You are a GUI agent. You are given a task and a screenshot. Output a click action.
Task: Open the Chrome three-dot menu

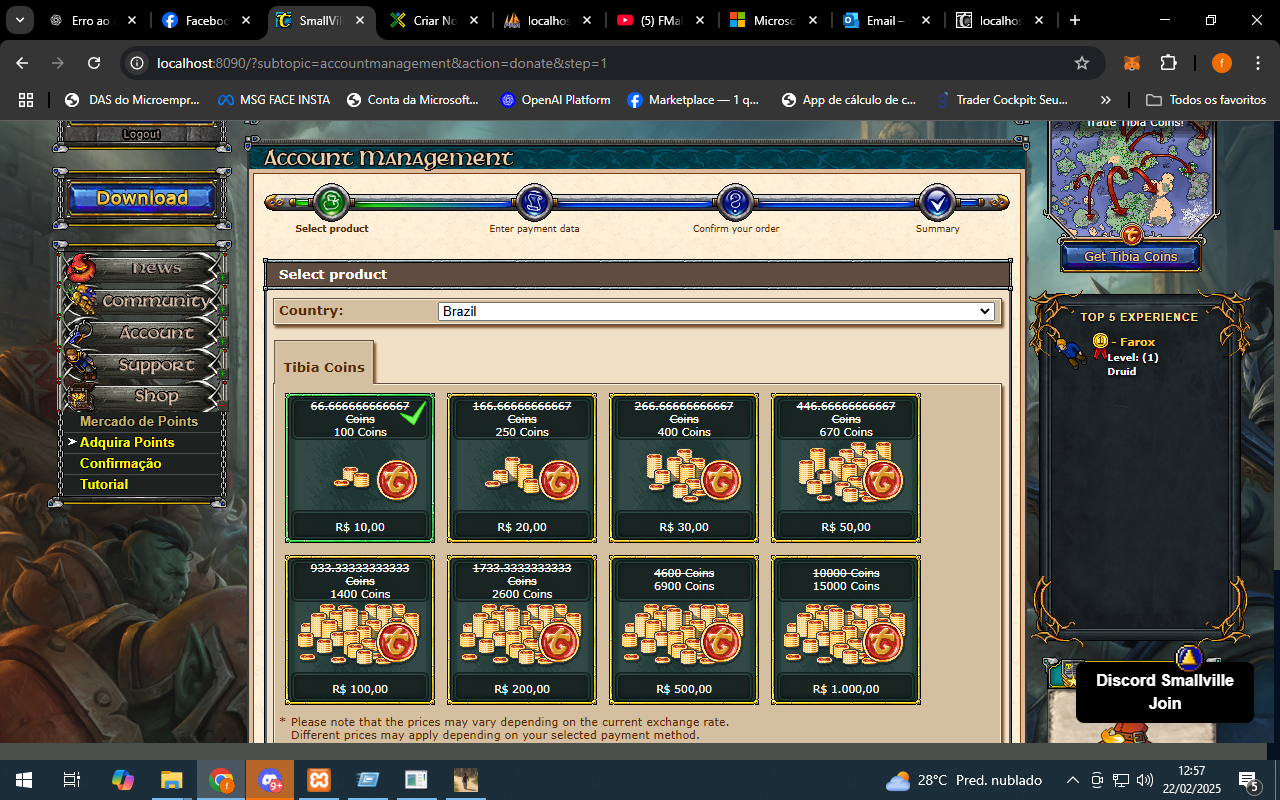click(x=1256, y=63)
